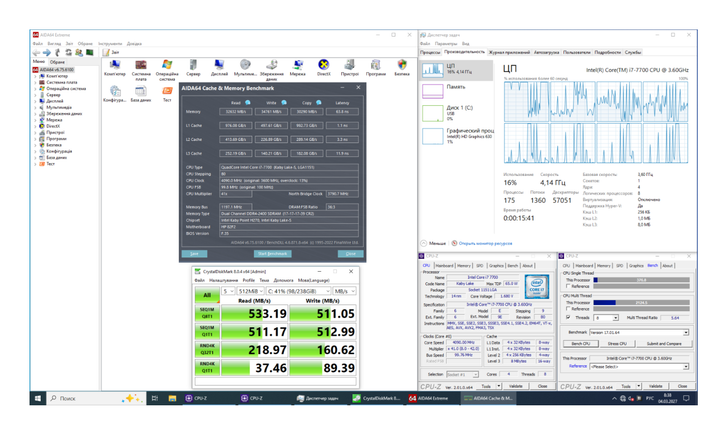Screen dimensions: 720x432
Task: Click Start Benchmark in AIDA64 Cache & Memory
Action: [x=273, y=253]
